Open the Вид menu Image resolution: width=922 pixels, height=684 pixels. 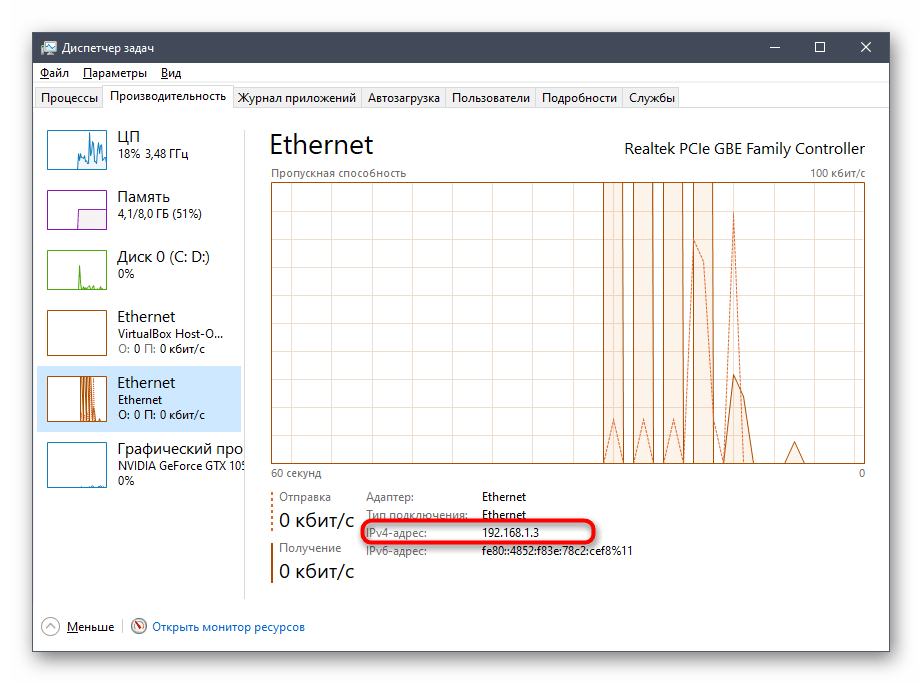pyautogui.click(x=171, y=73)
